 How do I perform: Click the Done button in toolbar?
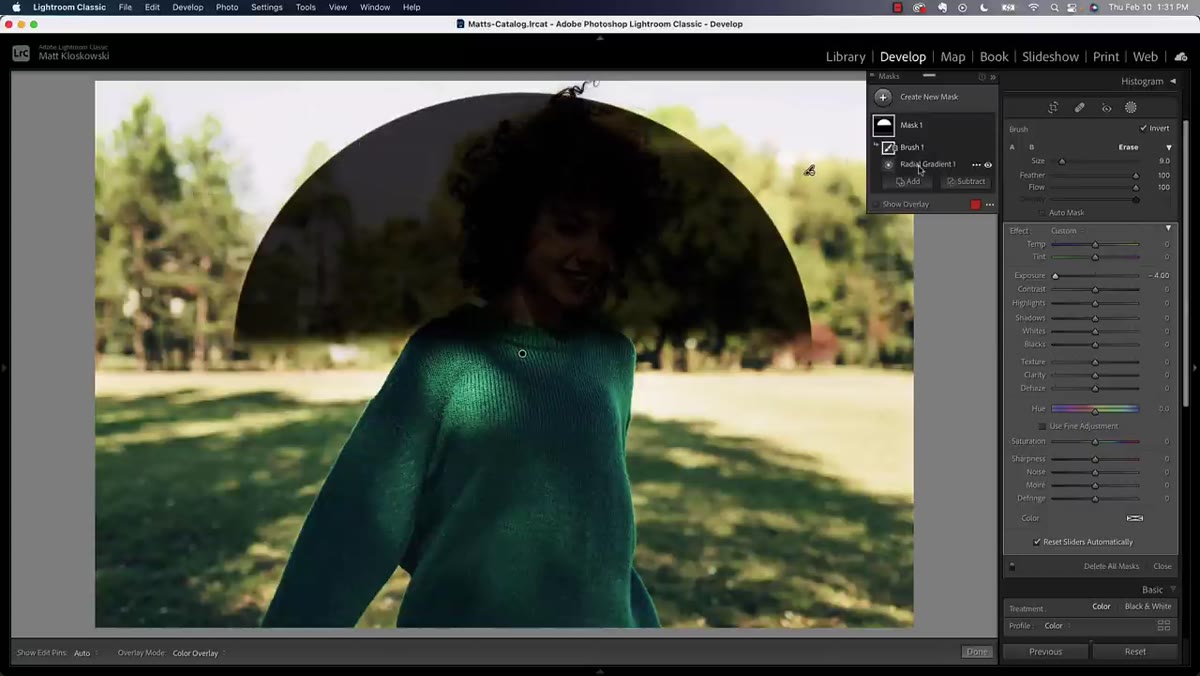click(977, 652)
